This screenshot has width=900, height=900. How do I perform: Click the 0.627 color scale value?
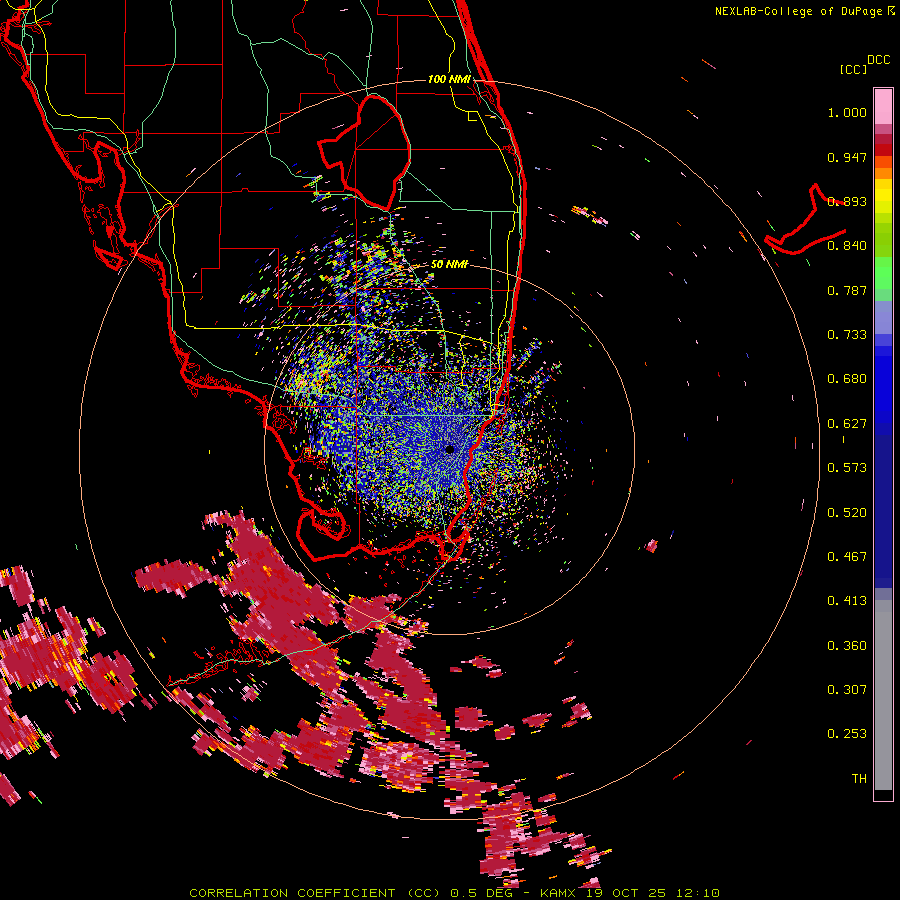(847, 424)
